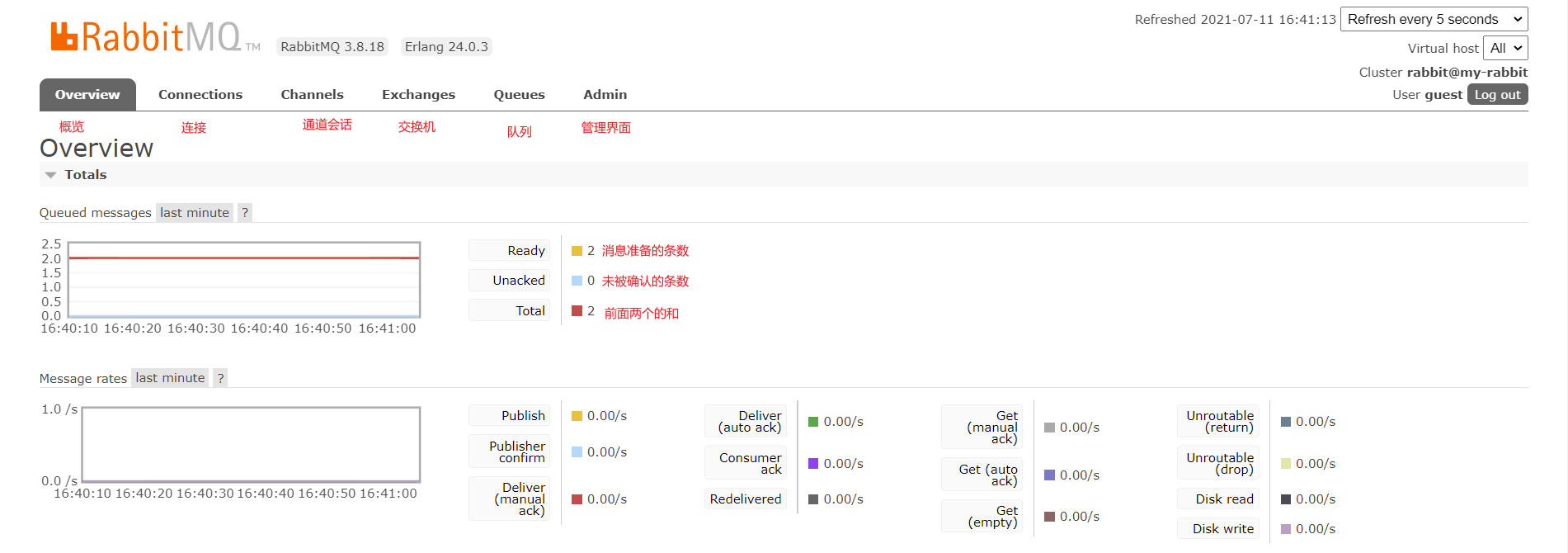Click the Redelivered gray swatch
This screenshot has width=1568, height=553.
(813, 499)
